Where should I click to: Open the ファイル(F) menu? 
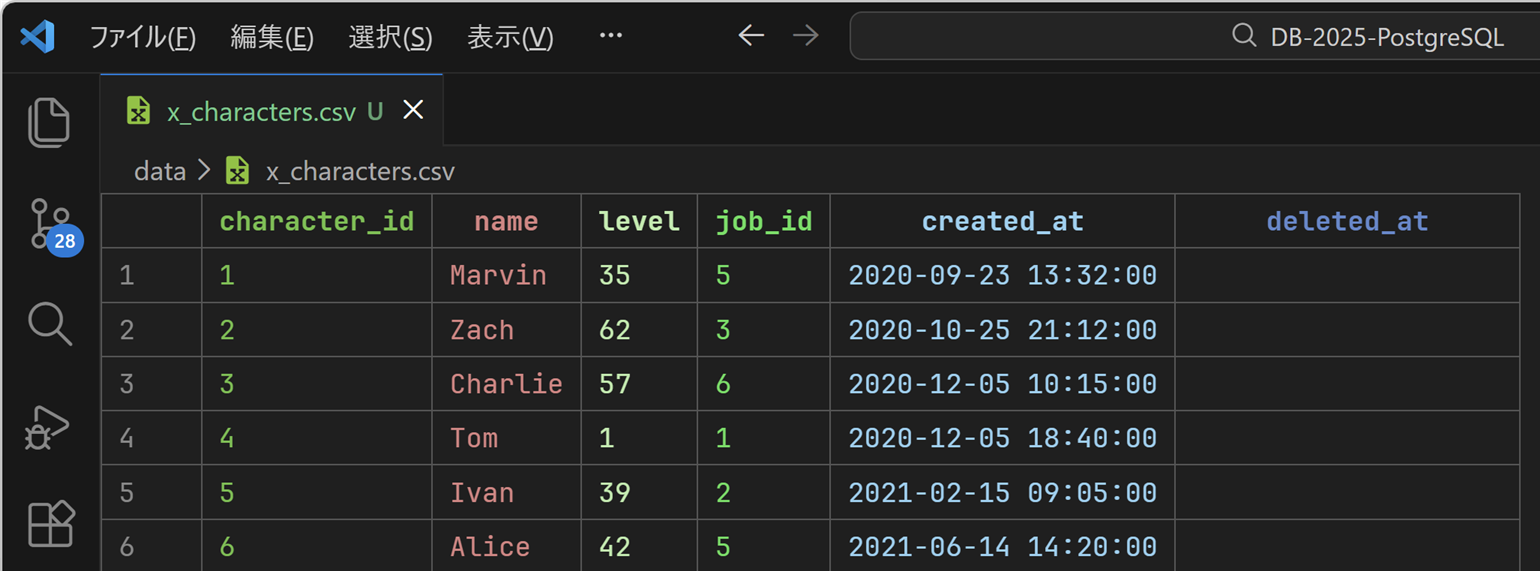coord(142,38)
